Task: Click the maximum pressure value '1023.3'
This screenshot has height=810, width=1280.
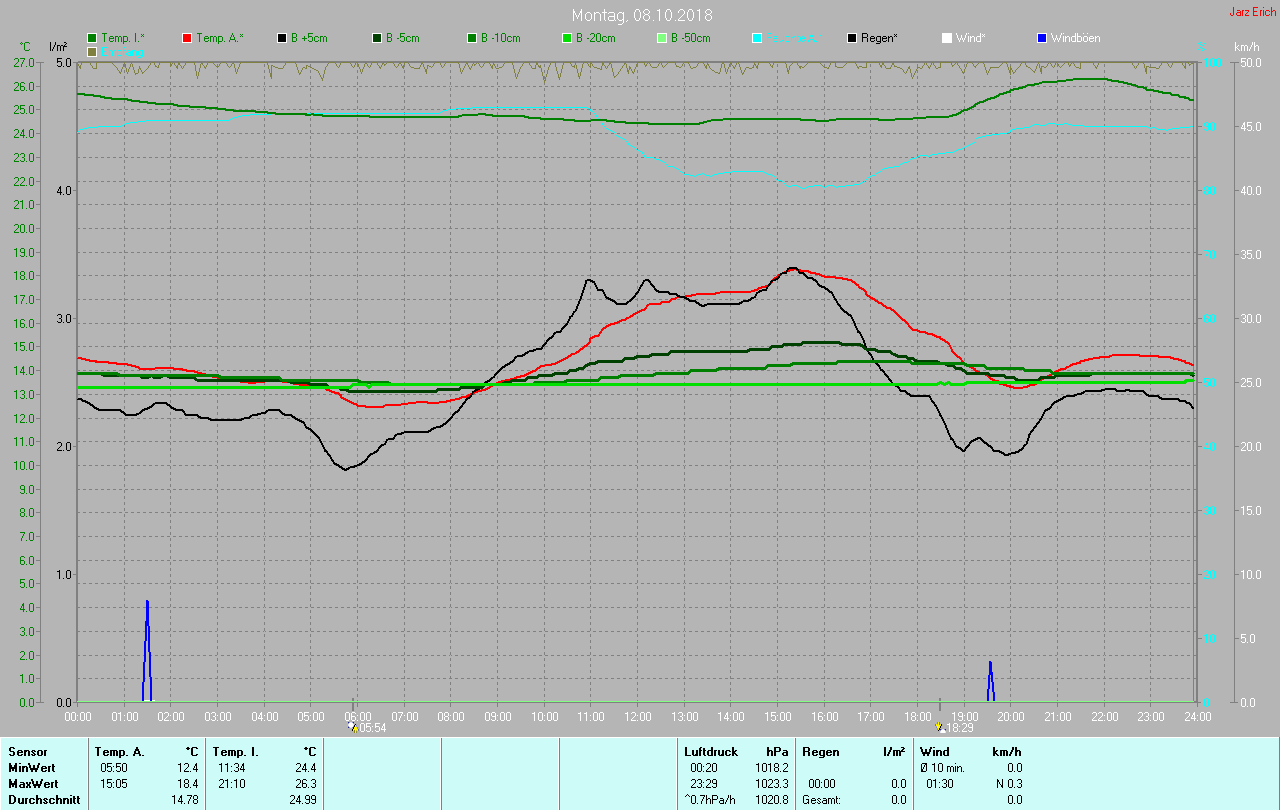Action: (772, 784)
